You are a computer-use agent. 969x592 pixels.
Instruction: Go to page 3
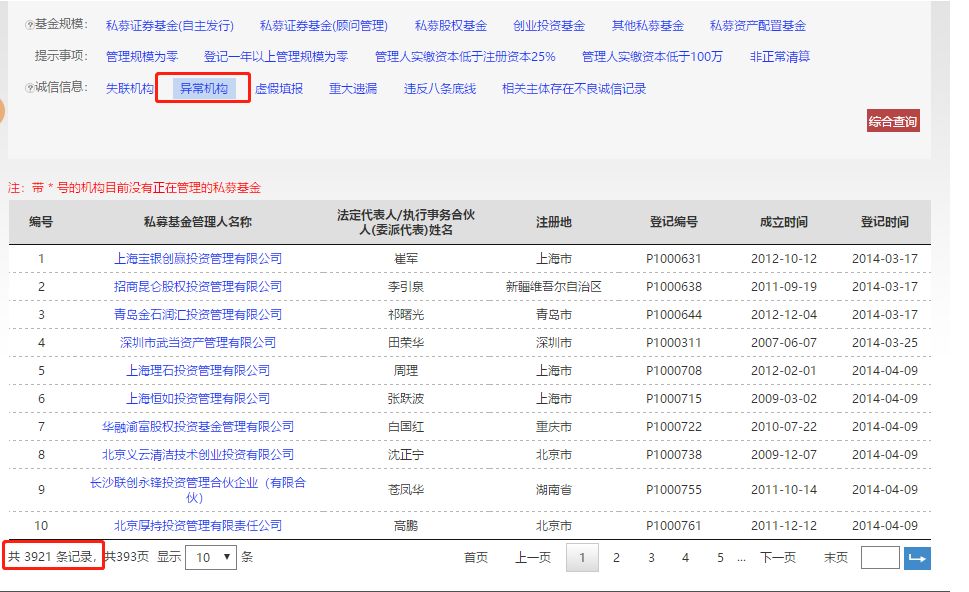(x=651, y=557)
